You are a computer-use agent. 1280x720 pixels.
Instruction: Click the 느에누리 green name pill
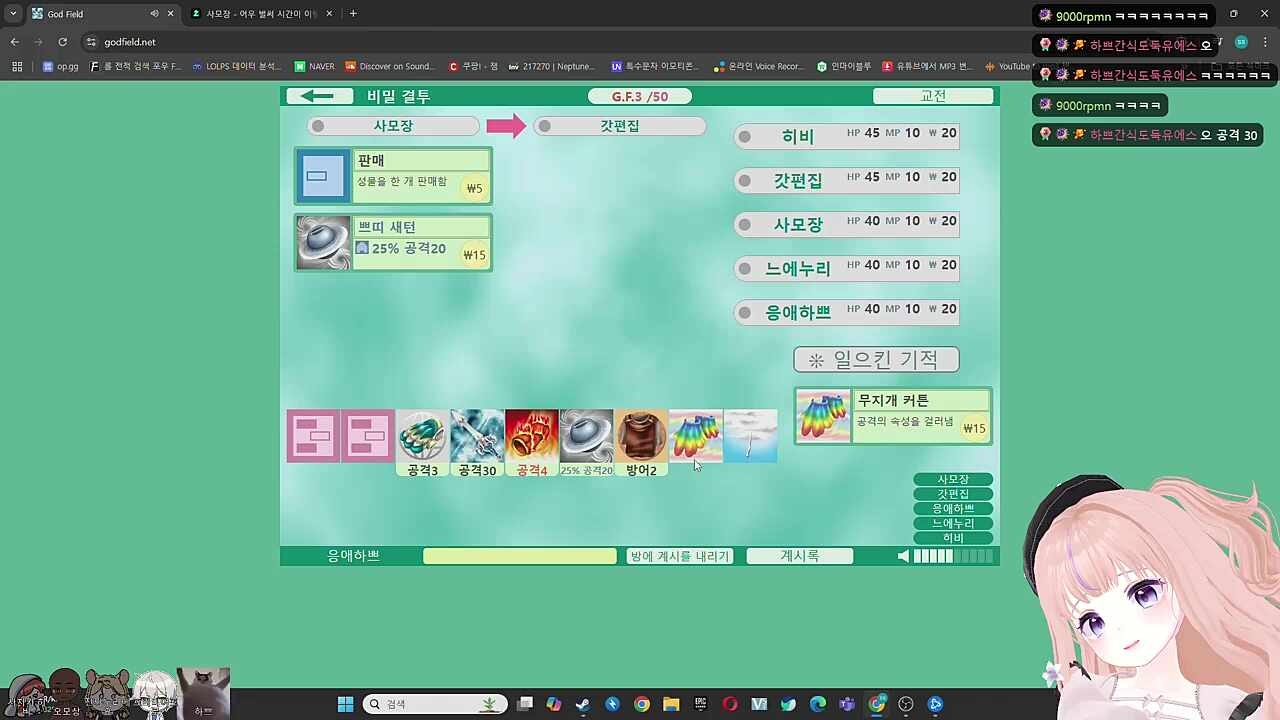pyautogui.click(x=953, y=523)
